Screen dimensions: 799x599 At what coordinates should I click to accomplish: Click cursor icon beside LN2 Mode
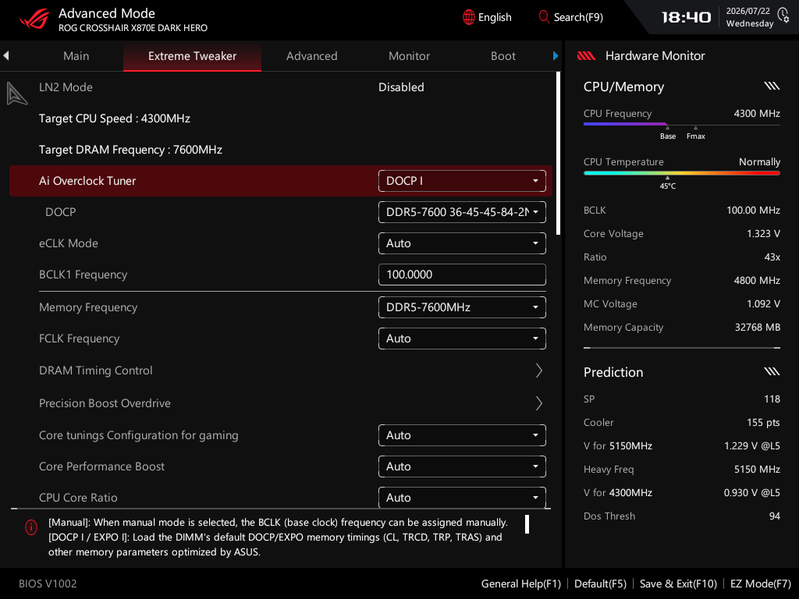pos(16,94)
